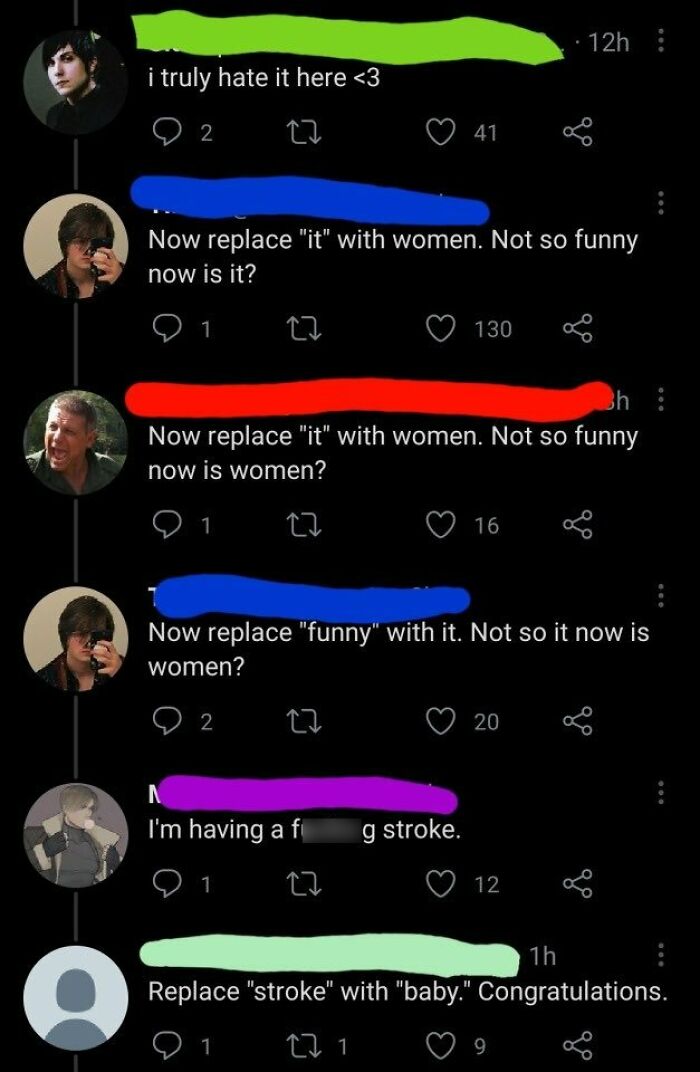The height and width of the screenshot is (1072, 700).
Task: Like the reply with 16 likes
Action: click(437, 525)
